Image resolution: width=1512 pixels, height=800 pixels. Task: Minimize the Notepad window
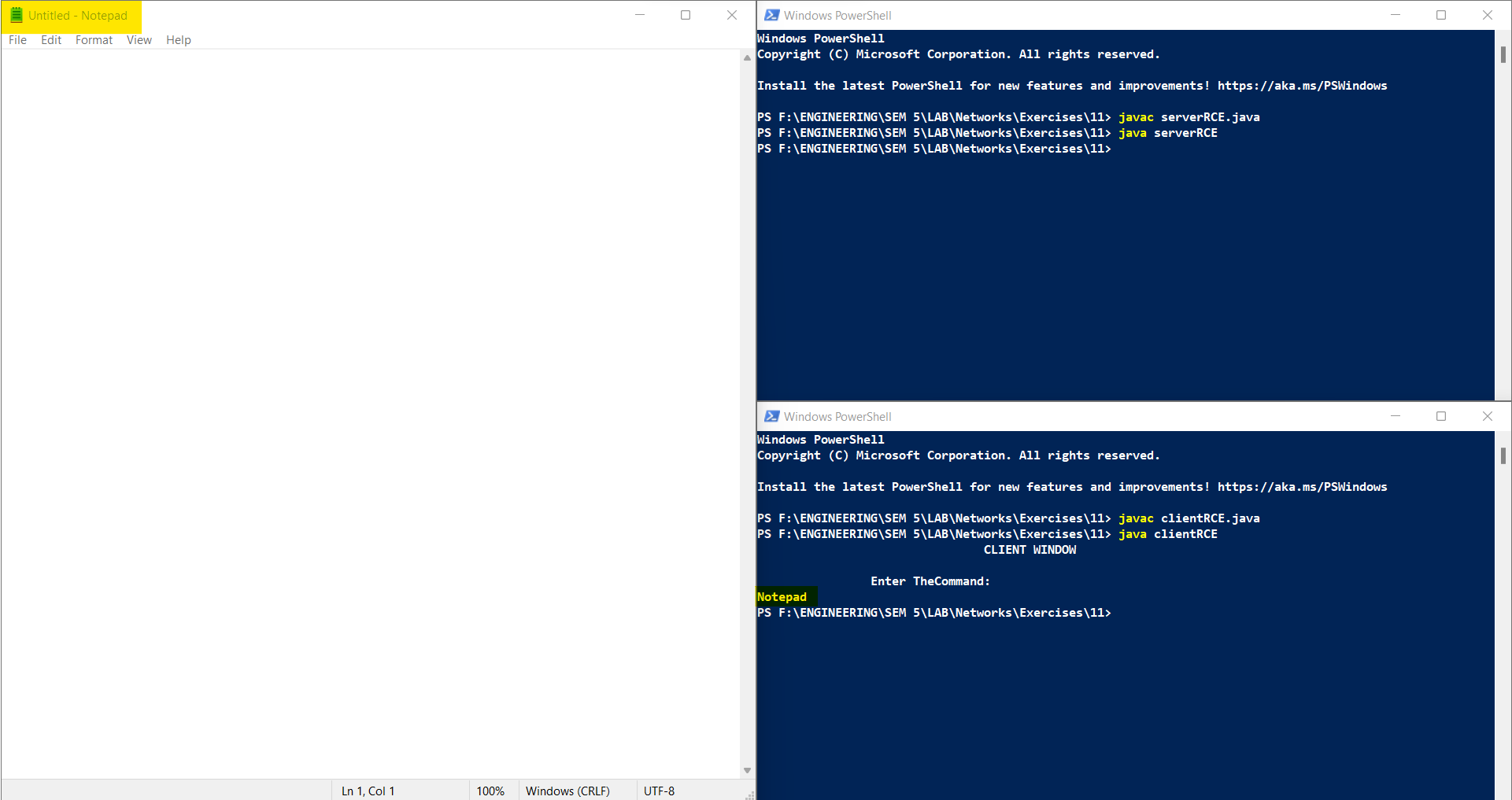pyautogui.click(x=640, y=15)
